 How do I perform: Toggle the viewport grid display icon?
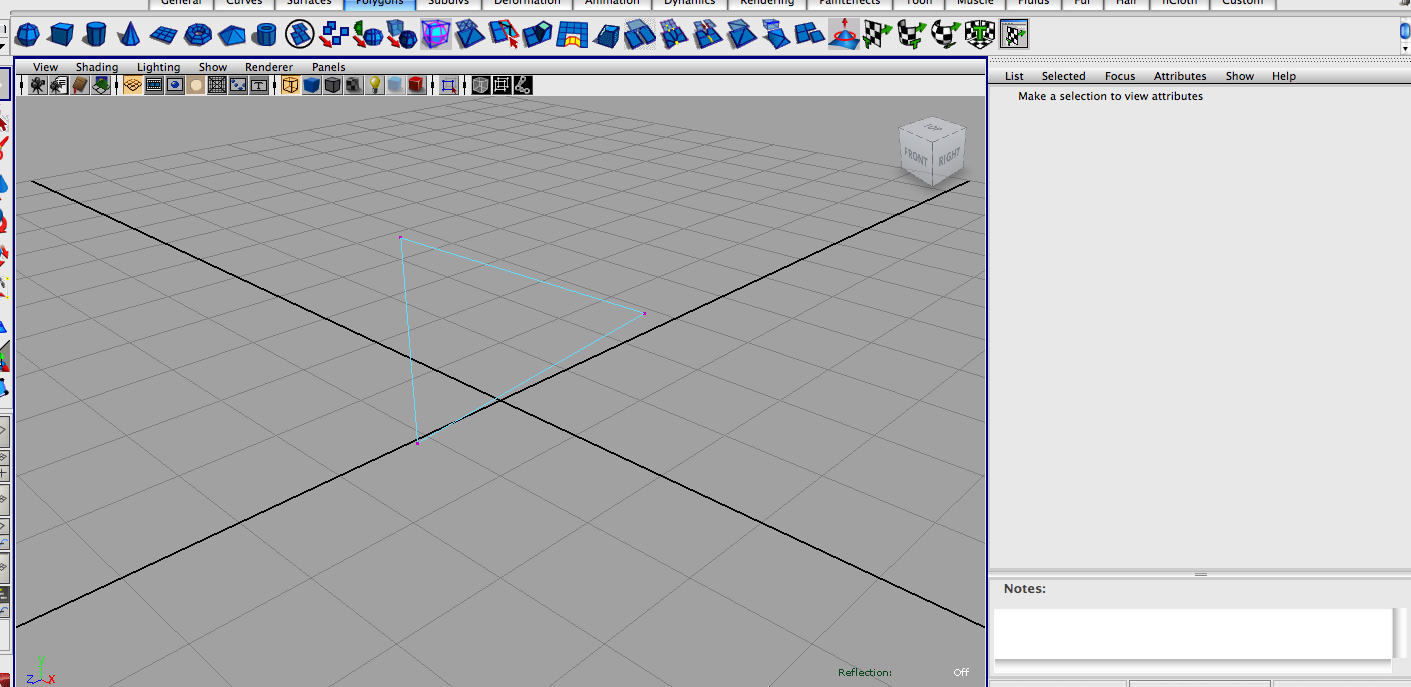[132, 86]
